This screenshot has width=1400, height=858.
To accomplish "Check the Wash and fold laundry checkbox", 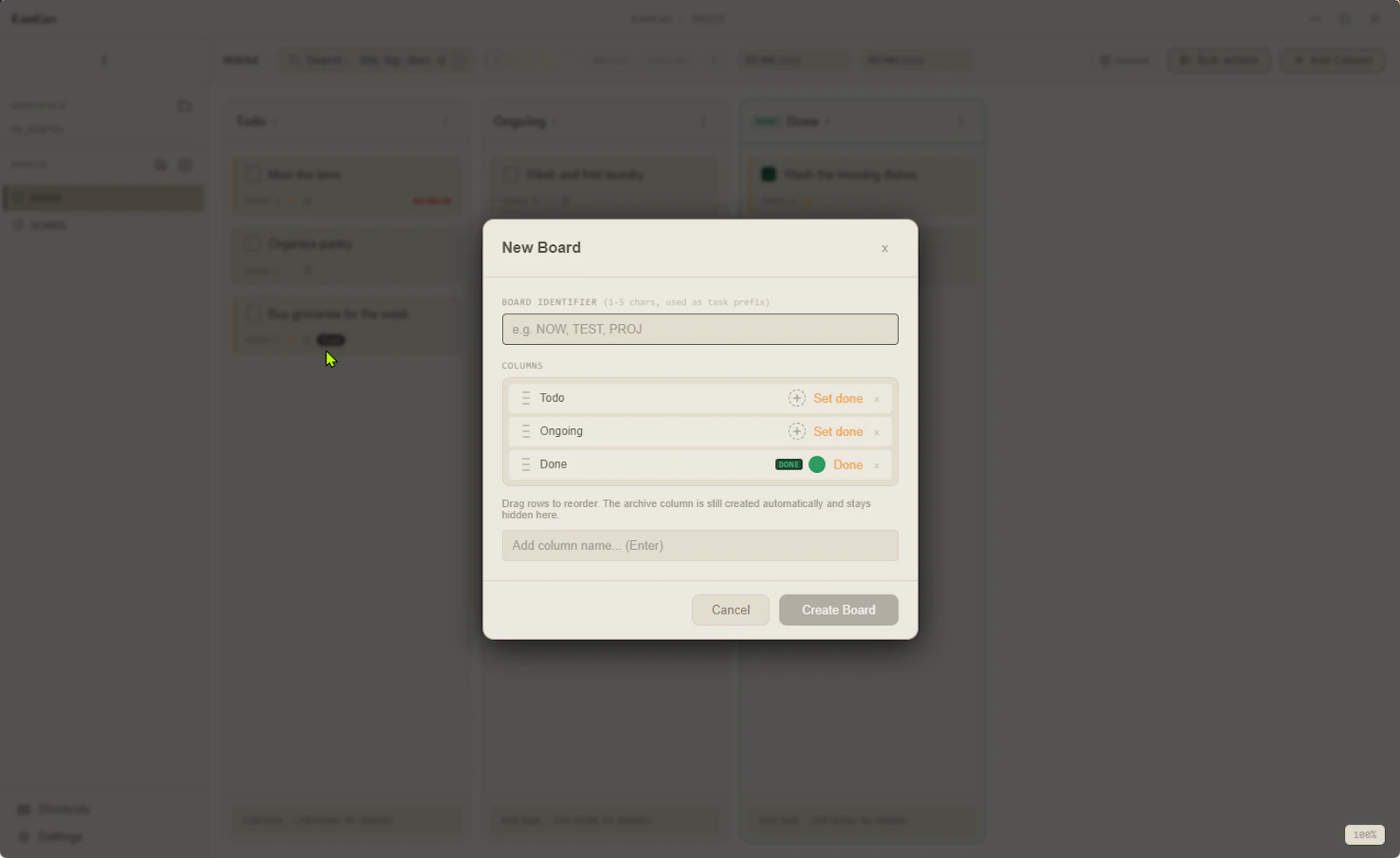I will [x=510, y=174].
